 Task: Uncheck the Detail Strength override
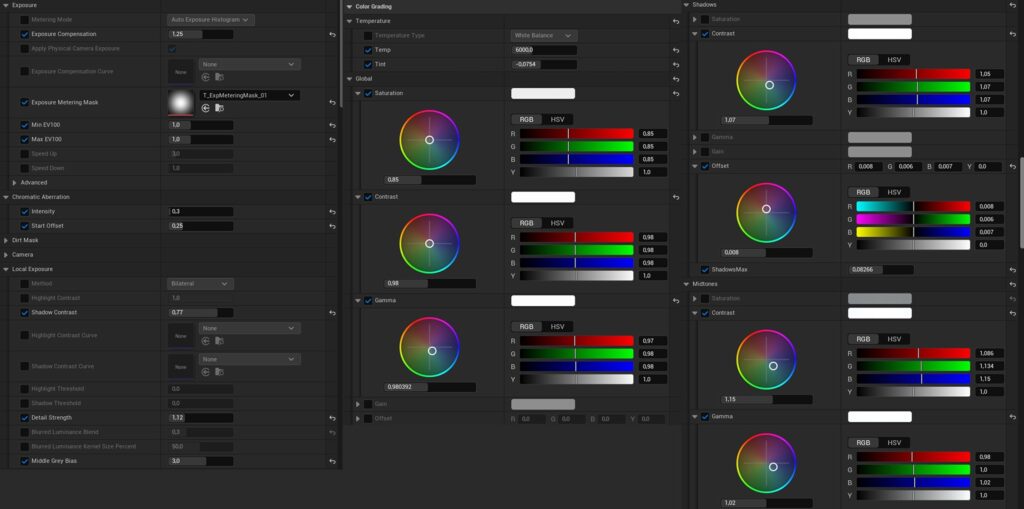(x=25, y=417)
